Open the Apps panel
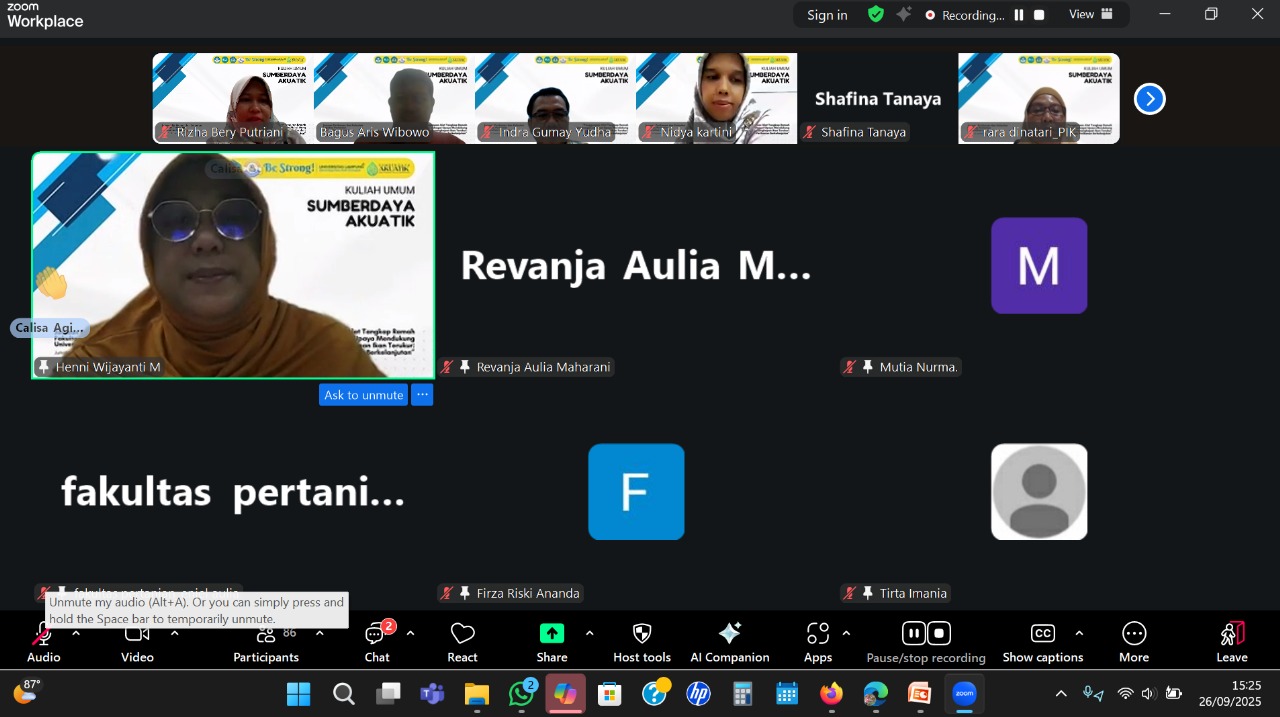Viewport: 1280px width, 717px height. click(818, 641)
